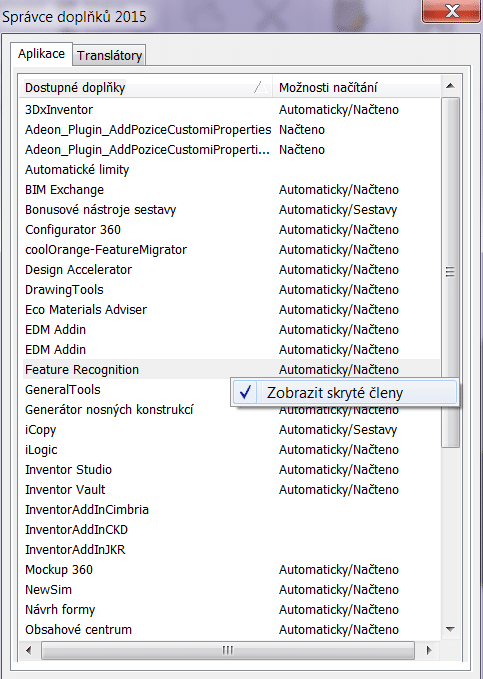Select Návrh formy add-in
The height and width of the screenshot is (679, 483).
point(230,609)
